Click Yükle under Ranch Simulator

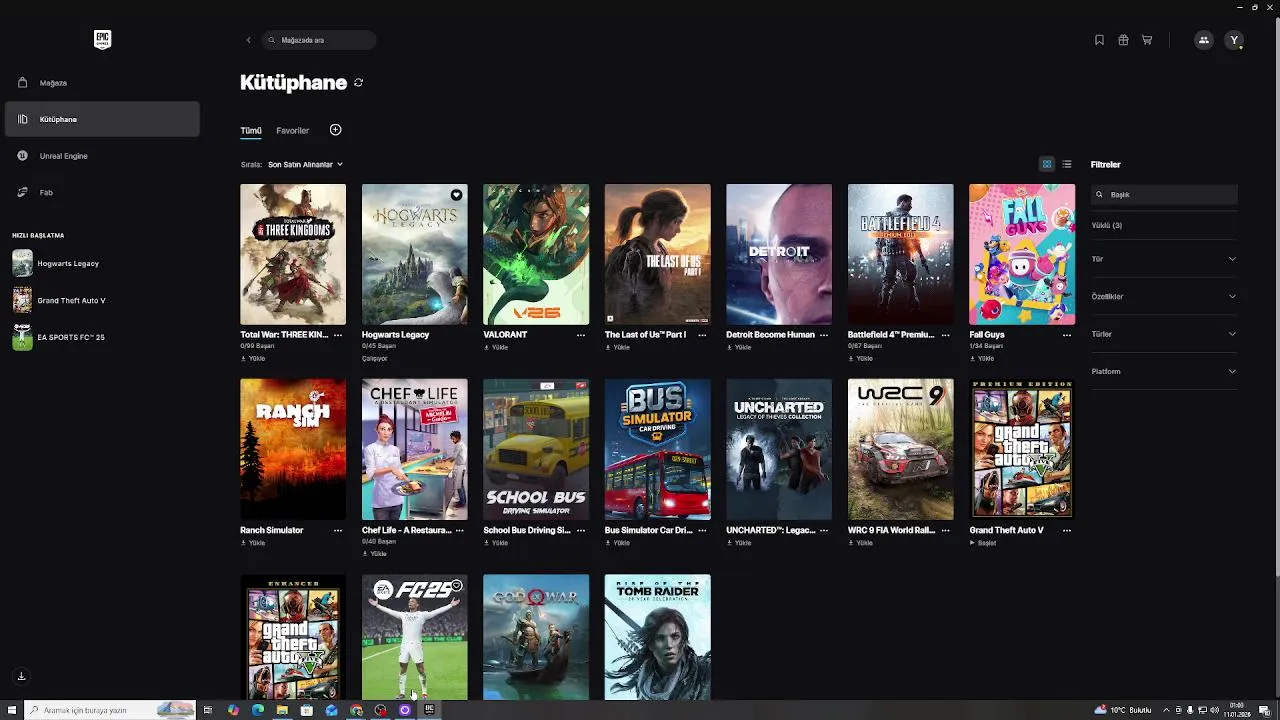(x=253, y=543)
